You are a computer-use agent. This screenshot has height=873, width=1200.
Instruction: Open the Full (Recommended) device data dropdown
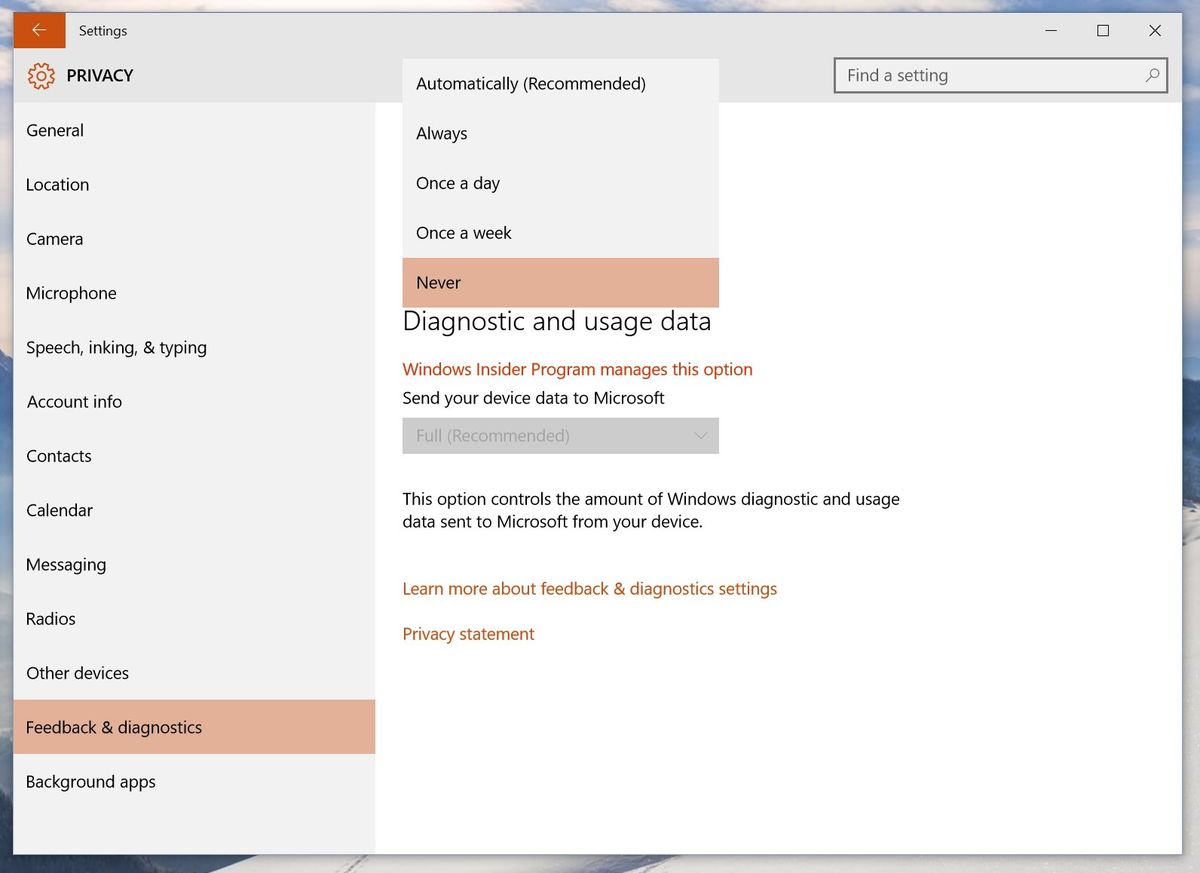[560, 435]
